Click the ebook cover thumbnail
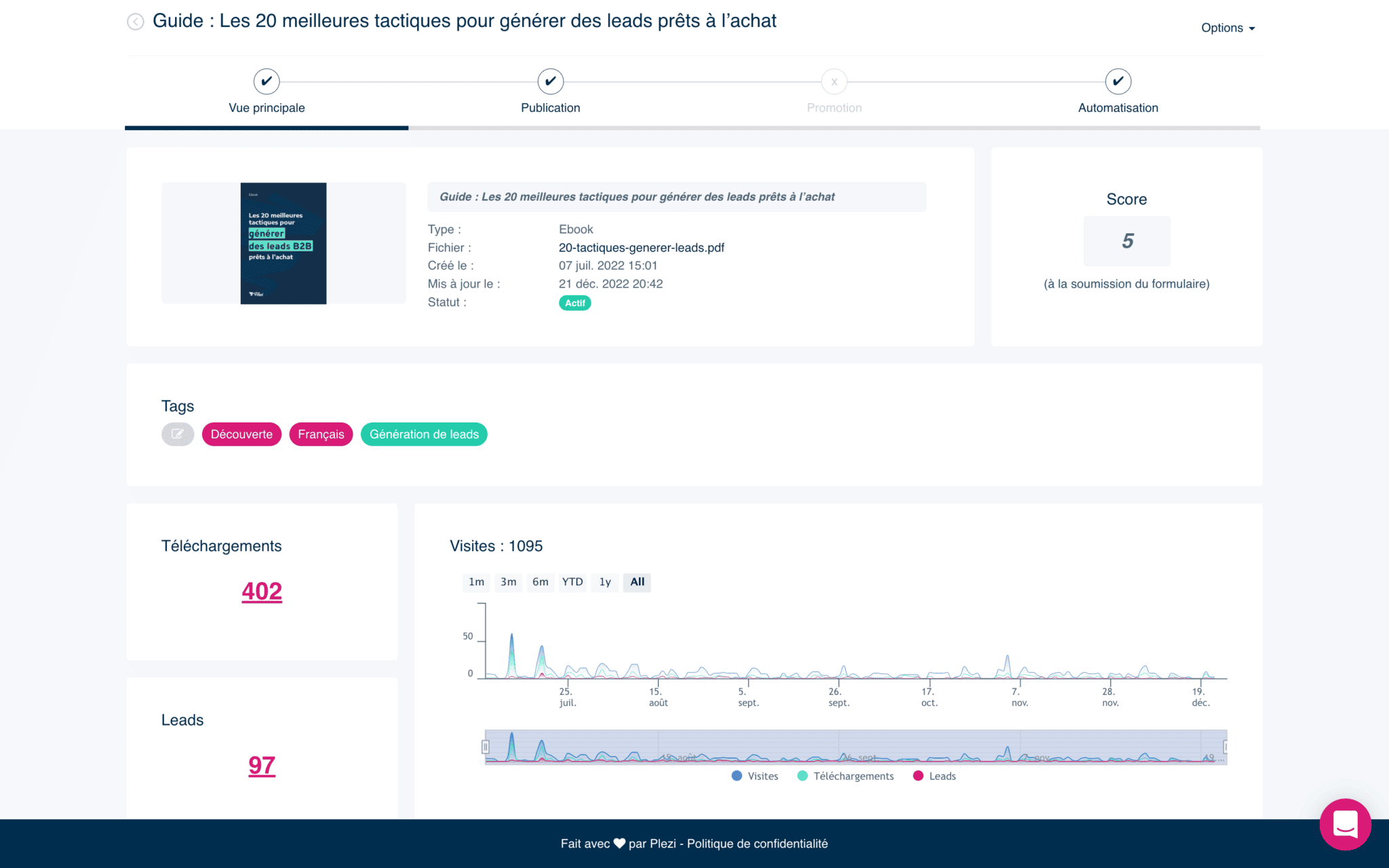Image resolution: width=1389 pixels, height=868 pixels. pos(283,243)
